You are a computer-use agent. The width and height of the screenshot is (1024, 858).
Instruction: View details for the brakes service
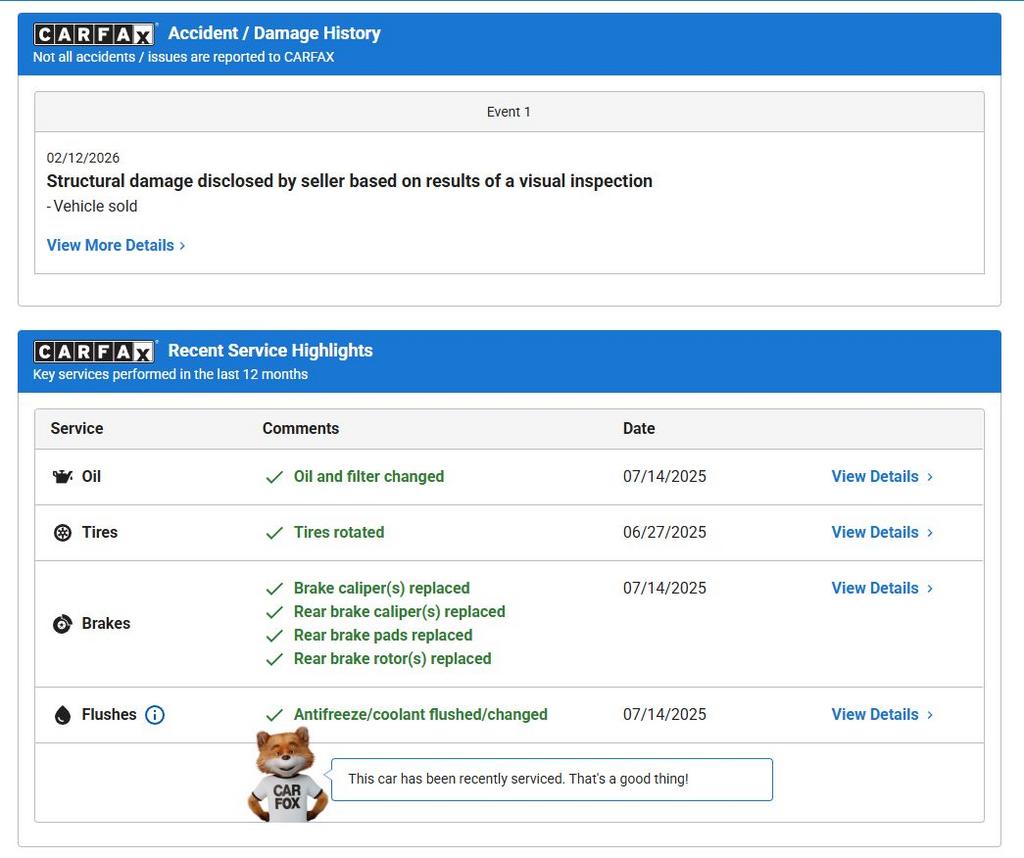pyautogui.click(x=875, y=589)
